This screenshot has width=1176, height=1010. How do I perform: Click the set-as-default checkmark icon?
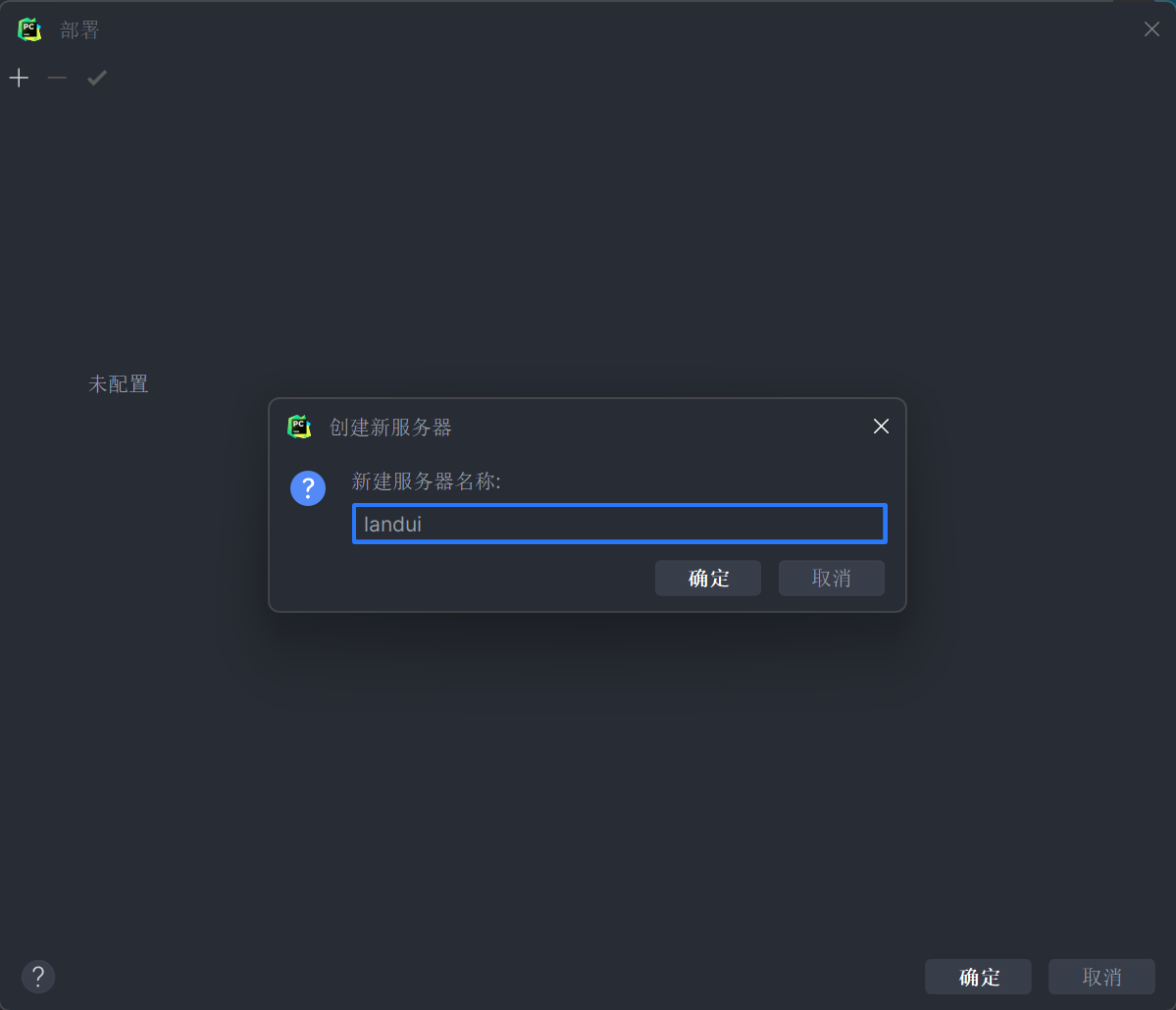coord(97,78)
